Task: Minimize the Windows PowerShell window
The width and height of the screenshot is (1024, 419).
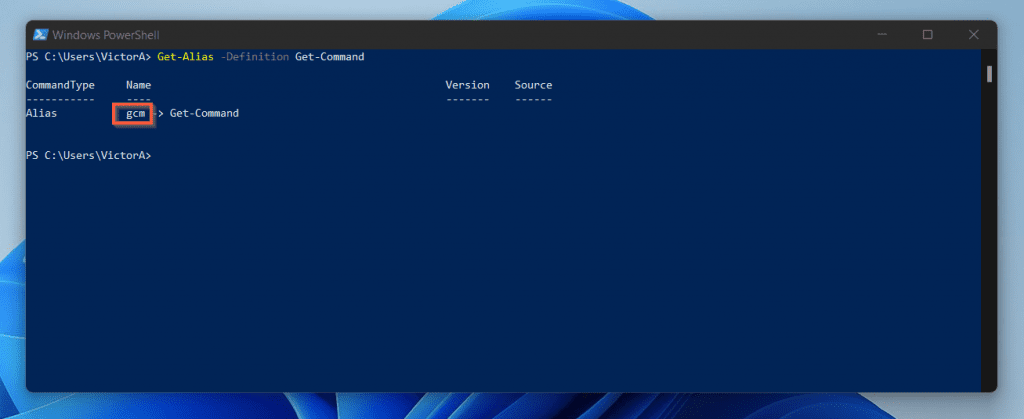Action: tap(882, 35)
